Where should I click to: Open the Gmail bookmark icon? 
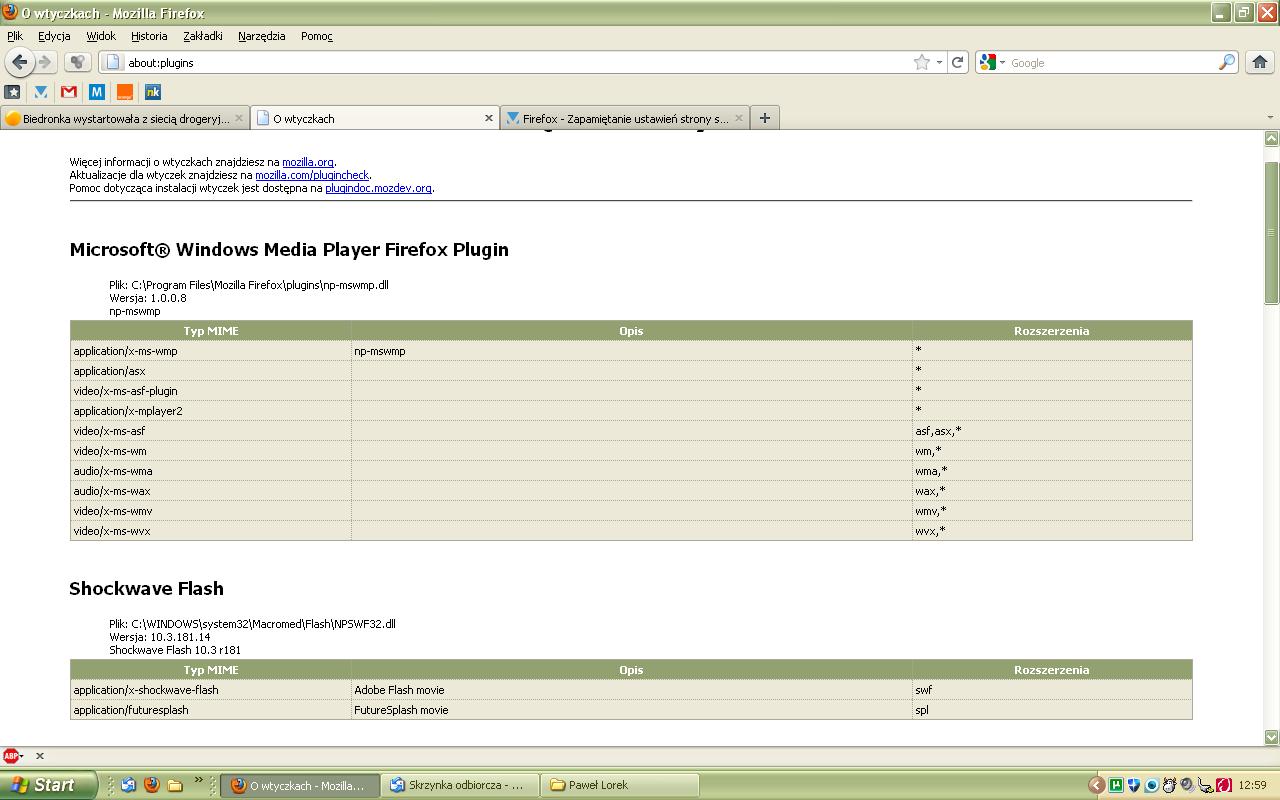pyautogui.click(x=69, y=92)
